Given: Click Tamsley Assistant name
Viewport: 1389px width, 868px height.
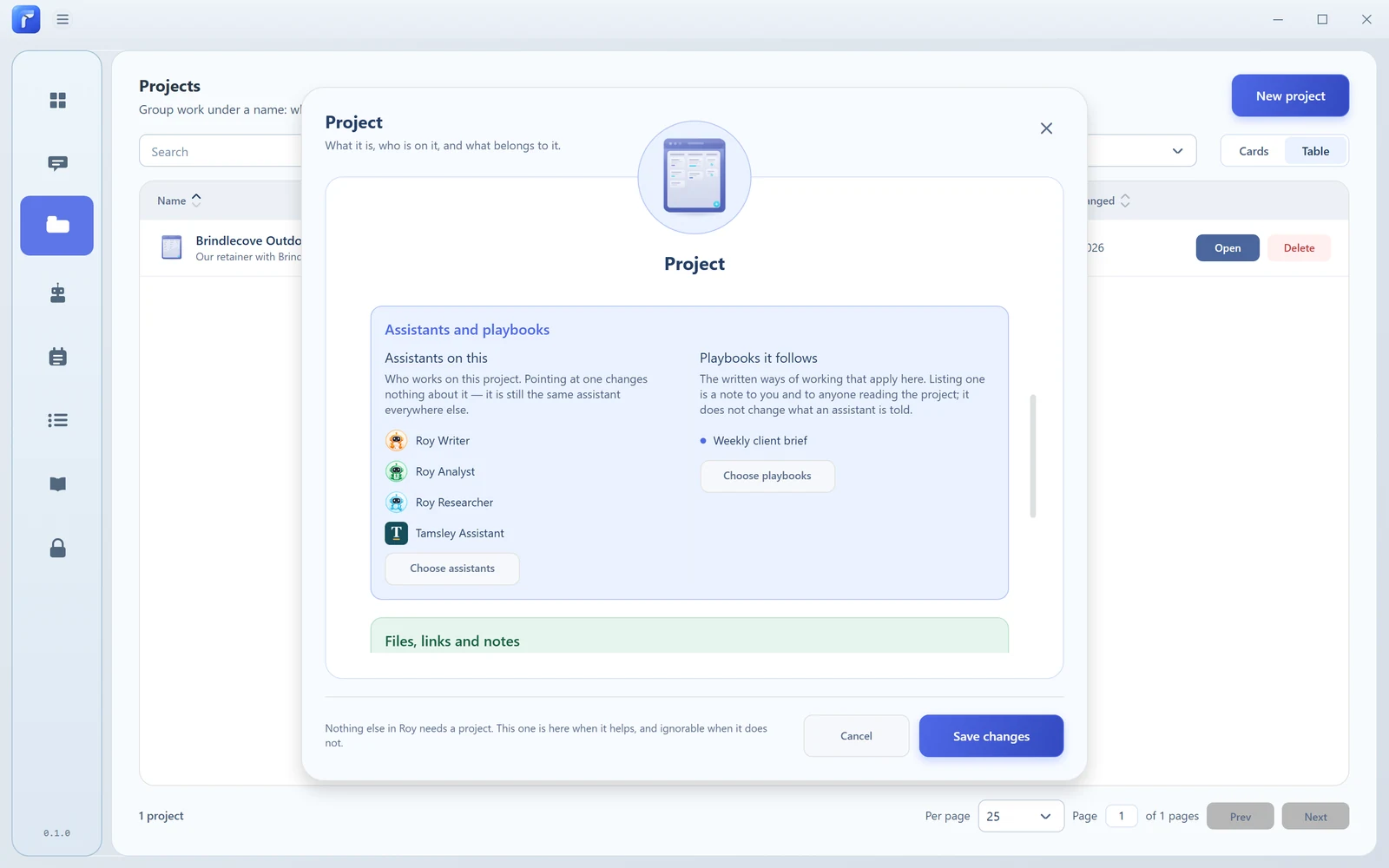Looking at the screenshot, I should coord(459,533).
